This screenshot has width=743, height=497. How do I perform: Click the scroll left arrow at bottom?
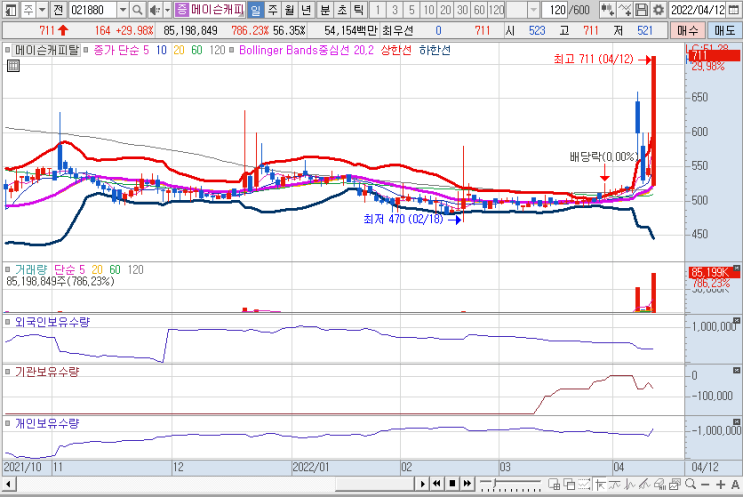[9, 484]
